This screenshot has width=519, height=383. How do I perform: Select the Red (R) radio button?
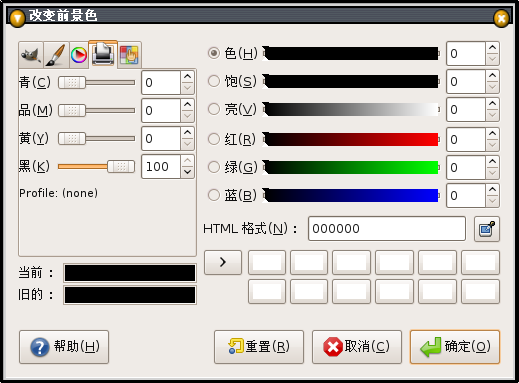coord(214,139)
